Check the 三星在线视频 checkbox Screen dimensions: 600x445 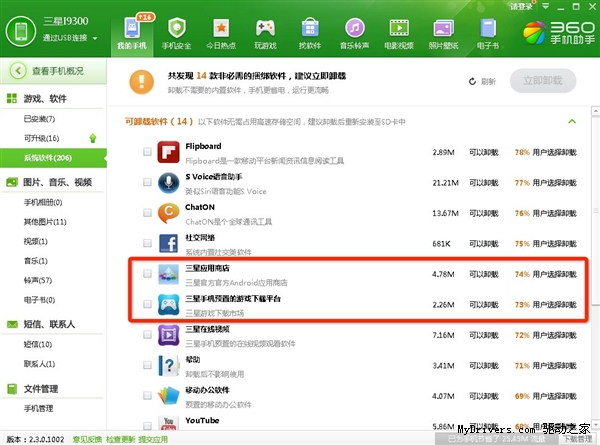tap(147, 335)
